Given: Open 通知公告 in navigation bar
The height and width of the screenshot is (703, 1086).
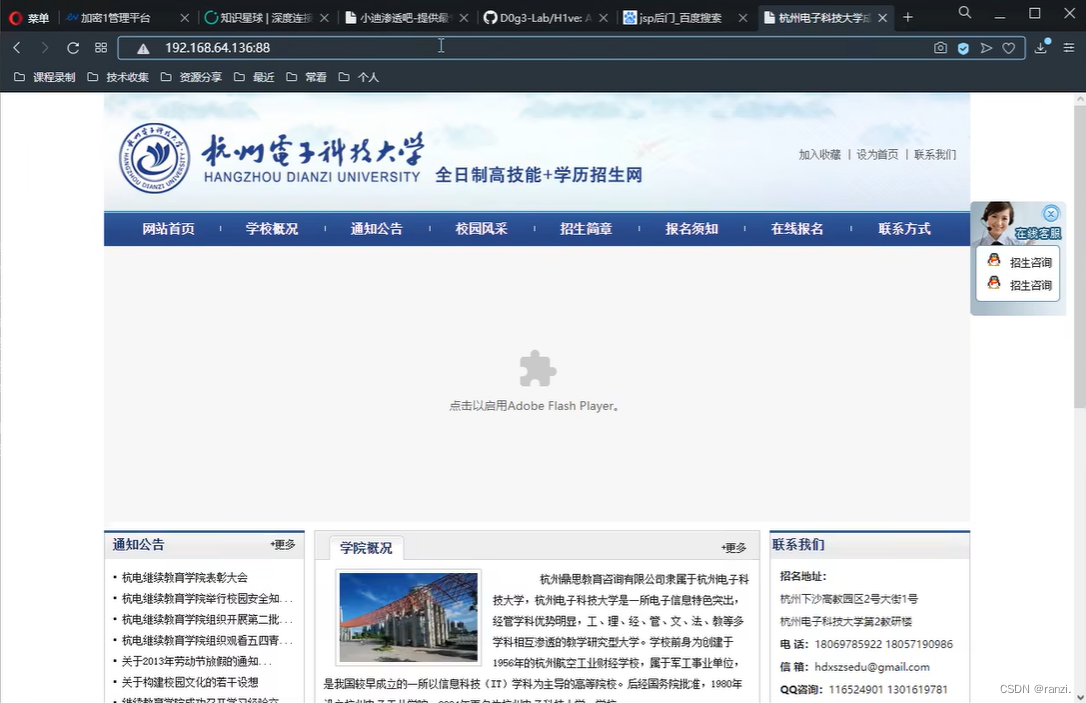Looking at the screenshot, I should (377, 229).
